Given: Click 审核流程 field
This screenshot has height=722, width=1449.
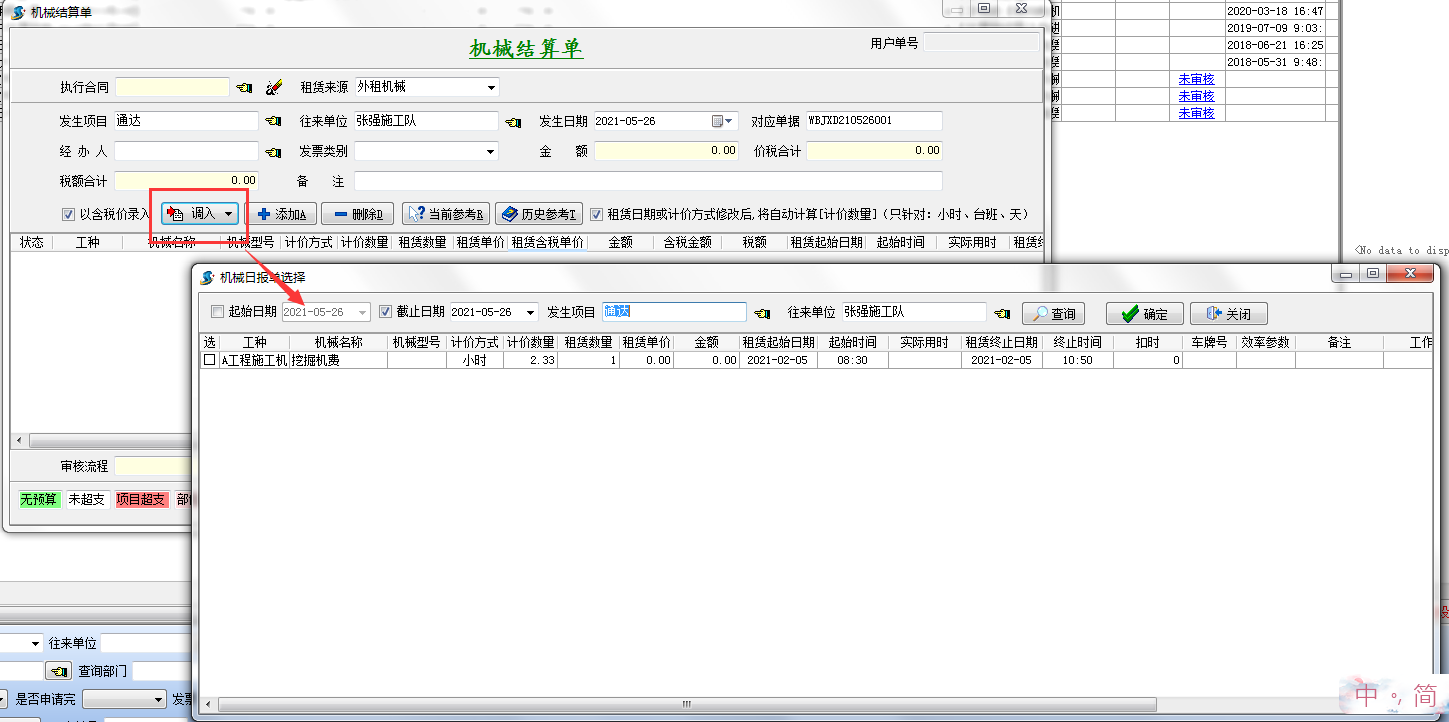Looking at the screenshot, I should pos(152,466).
